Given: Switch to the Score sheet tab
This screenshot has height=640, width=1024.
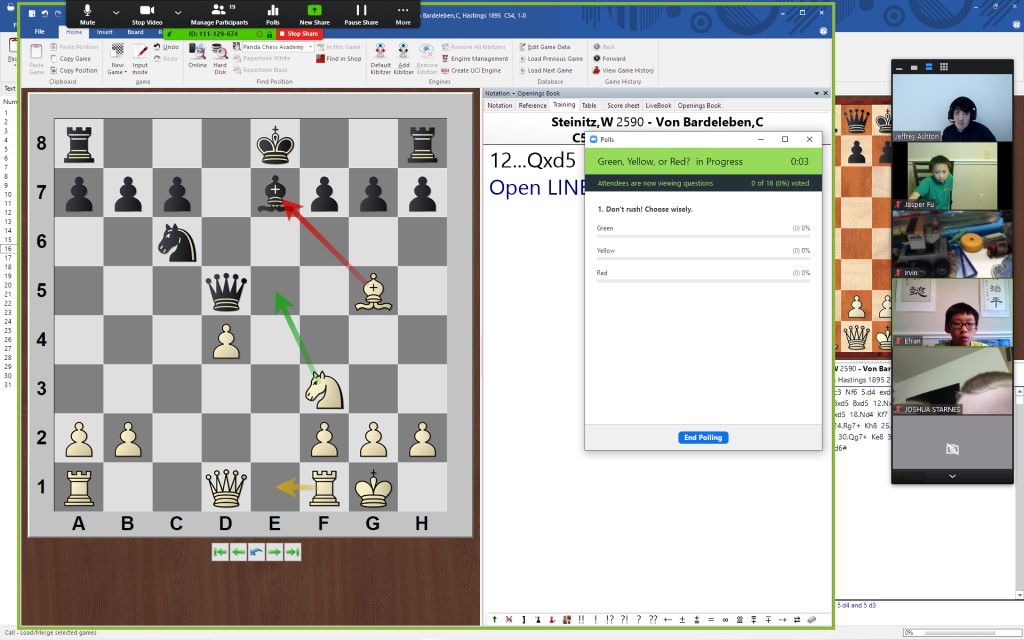Looking at the screenshot, I should [x=623, y=105].
